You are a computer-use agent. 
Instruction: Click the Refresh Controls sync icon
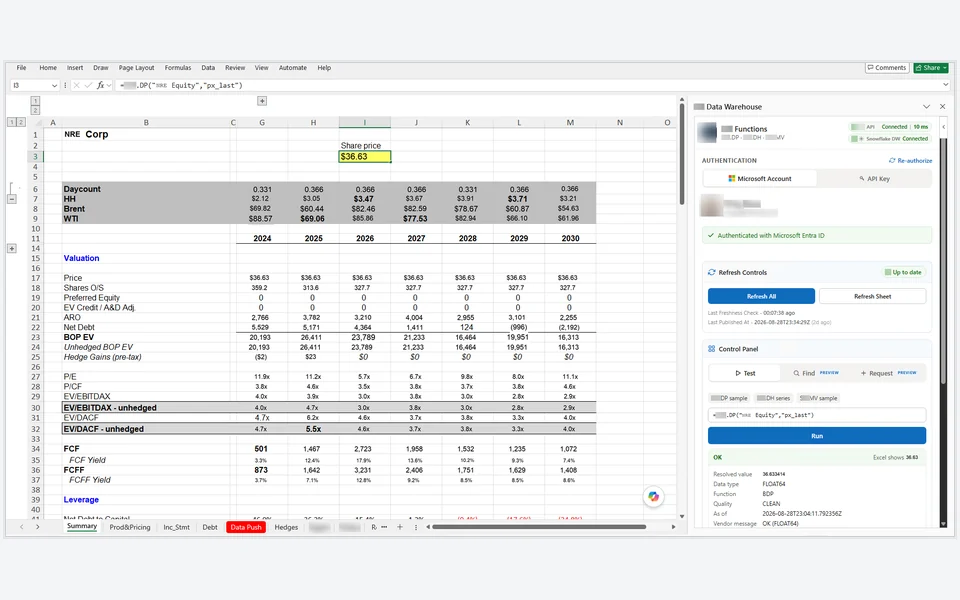[711, 272]
